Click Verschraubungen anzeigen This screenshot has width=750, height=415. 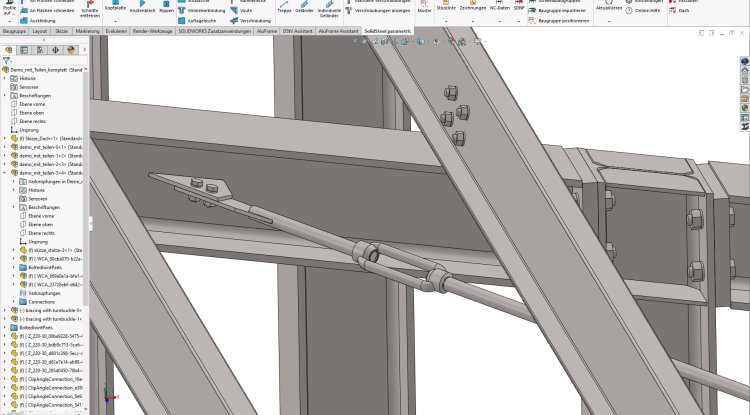coord(377,11)
